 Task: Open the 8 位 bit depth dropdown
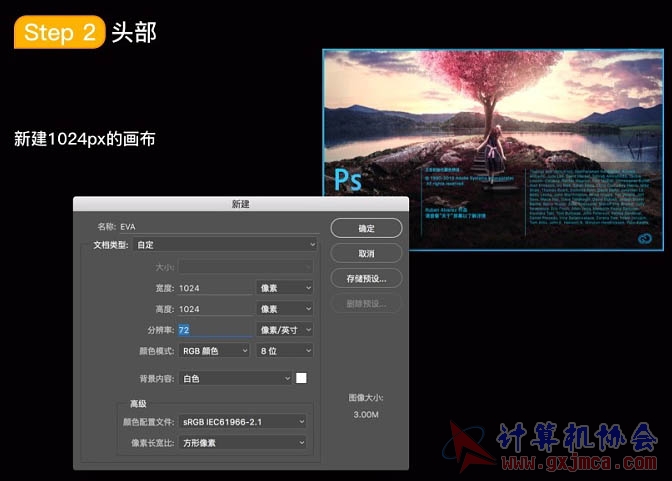tap(285, 351)
